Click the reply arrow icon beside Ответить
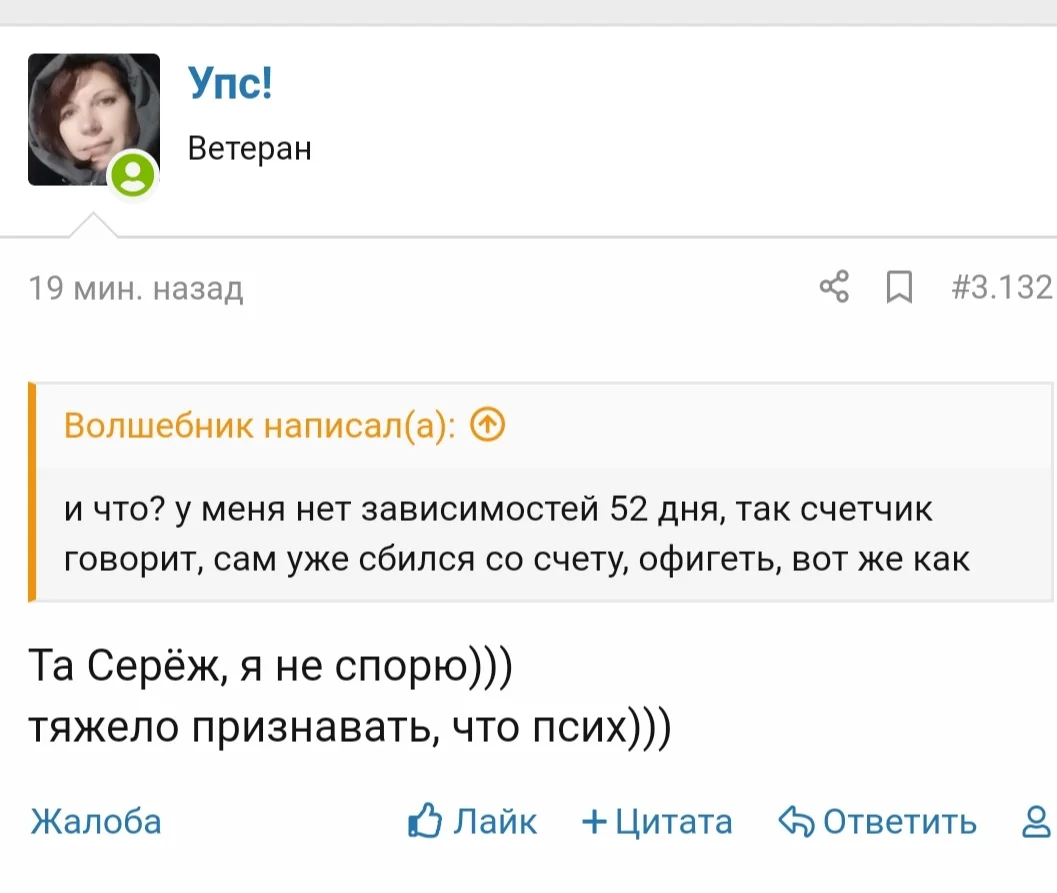 [797, 823]
